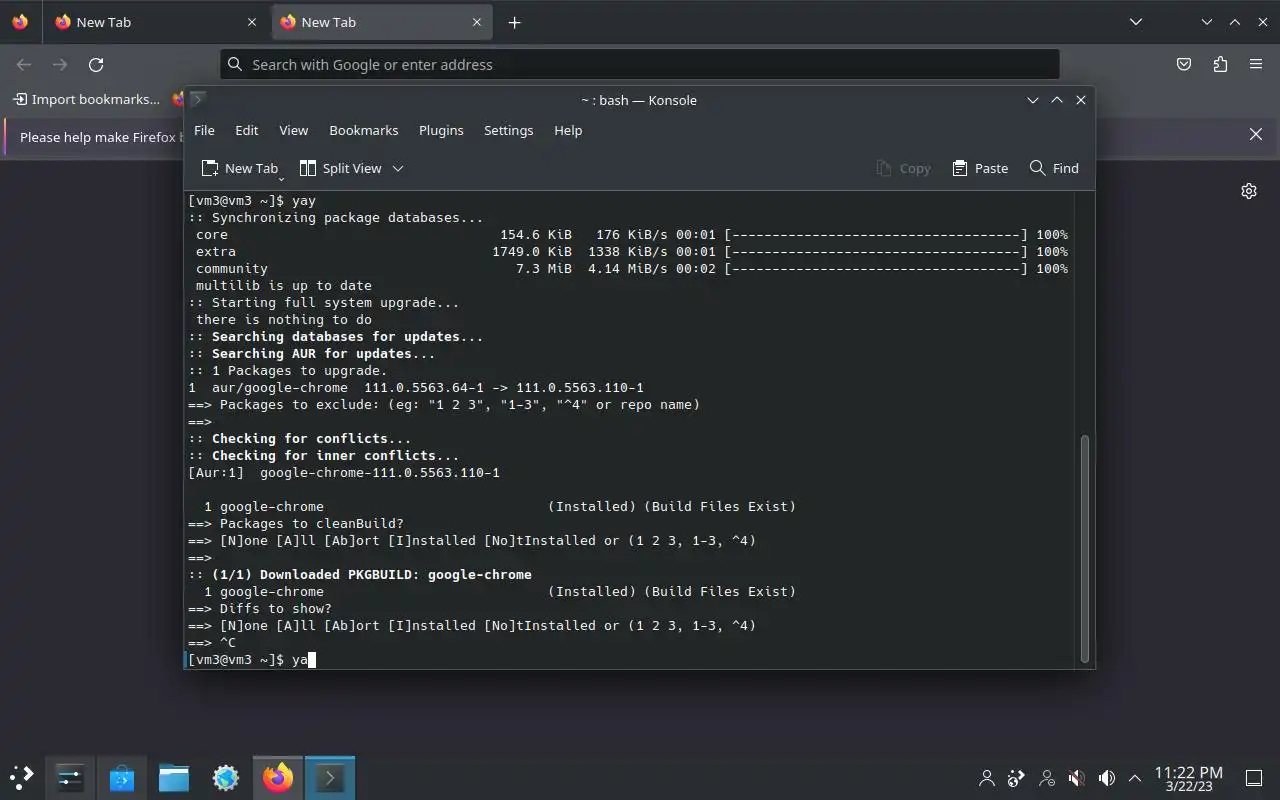The image size is (1280, 800).
Task: Open the Settings menu in Konsole
Action: click(508, 130)
